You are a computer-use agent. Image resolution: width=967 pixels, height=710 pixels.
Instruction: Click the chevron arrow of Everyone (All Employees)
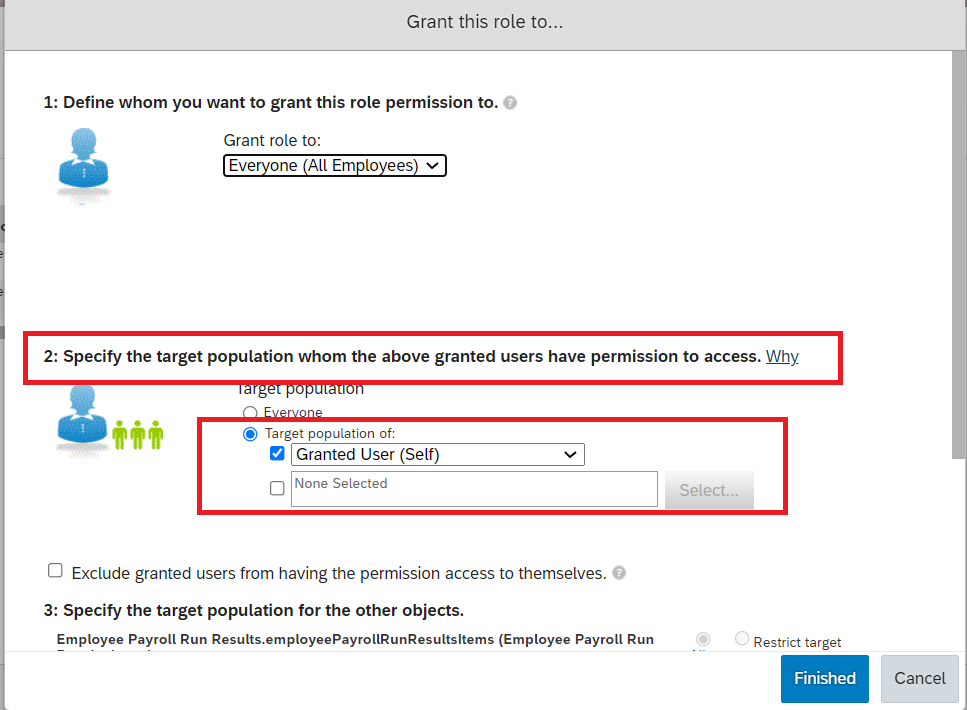pyautogui.click(x=432, y=165)
